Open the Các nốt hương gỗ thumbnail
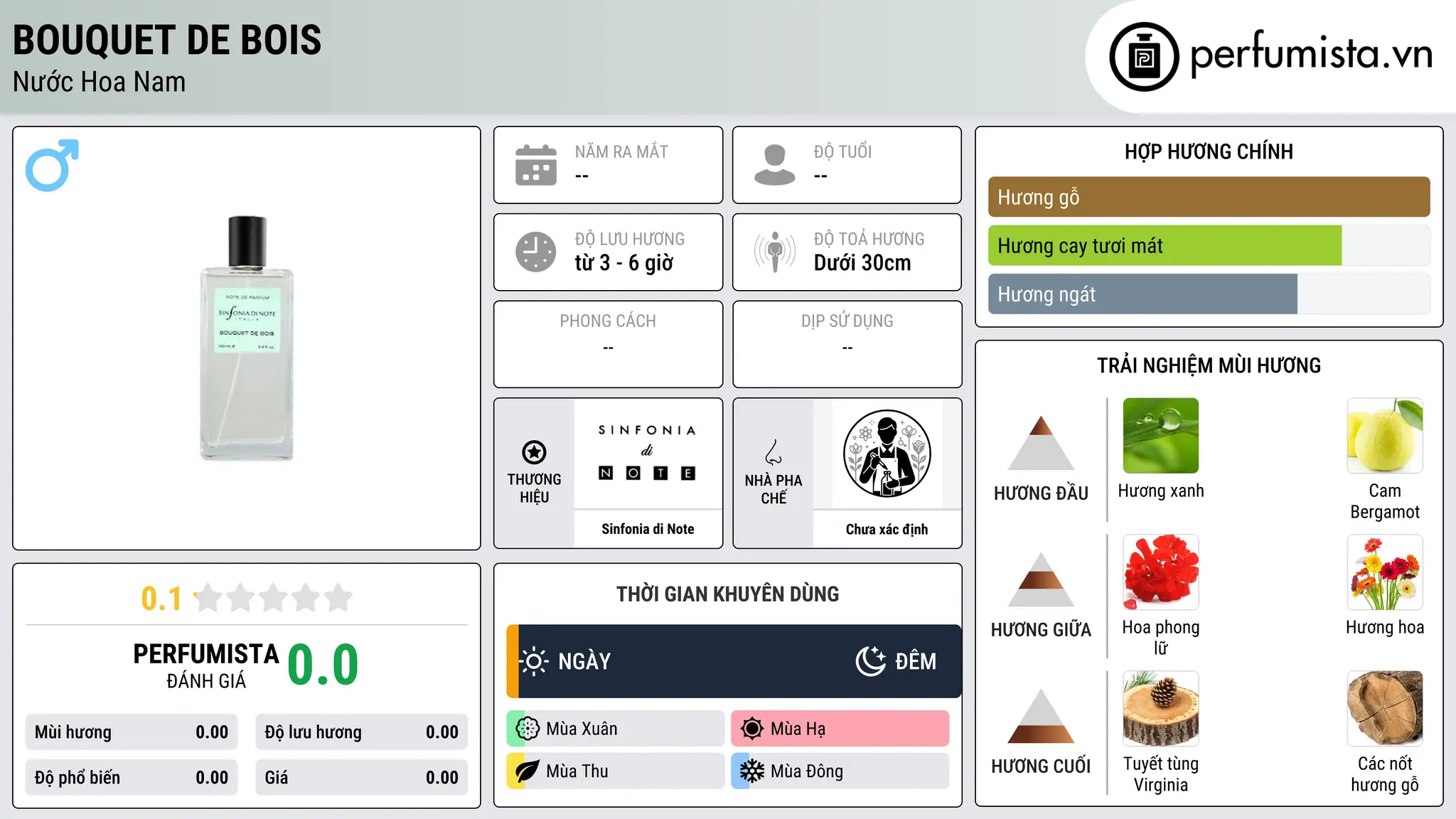This screenshot has height=819, width=1456. point(1385,709)
